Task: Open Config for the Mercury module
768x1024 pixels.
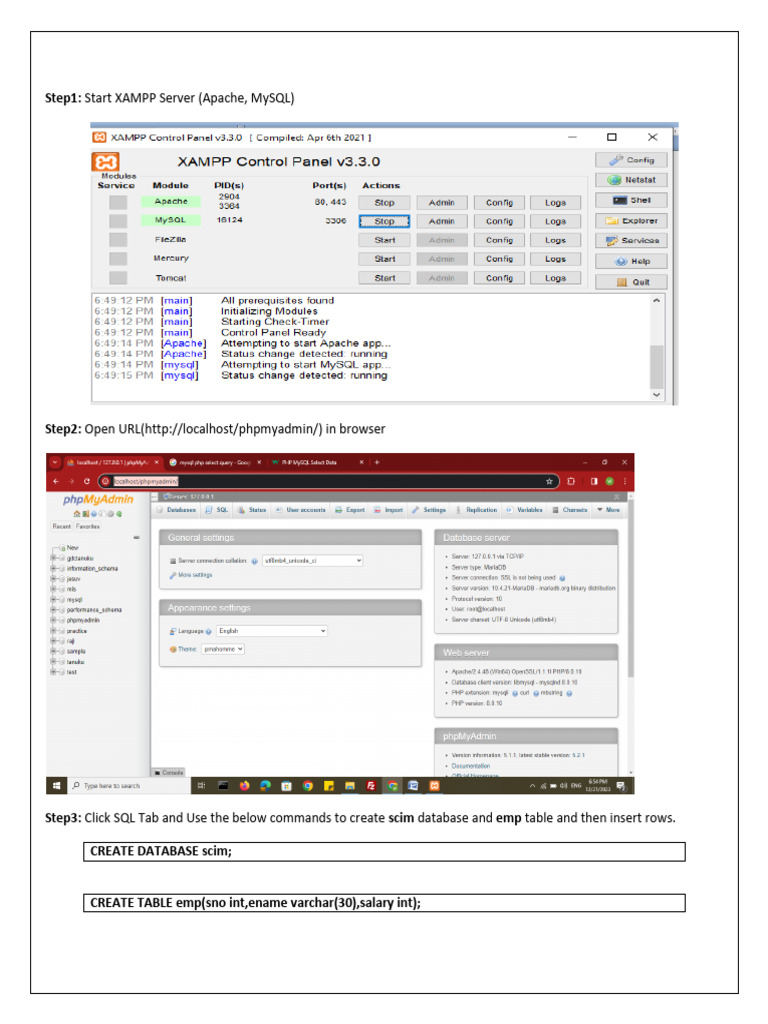Action: click(x=499, y=259)
